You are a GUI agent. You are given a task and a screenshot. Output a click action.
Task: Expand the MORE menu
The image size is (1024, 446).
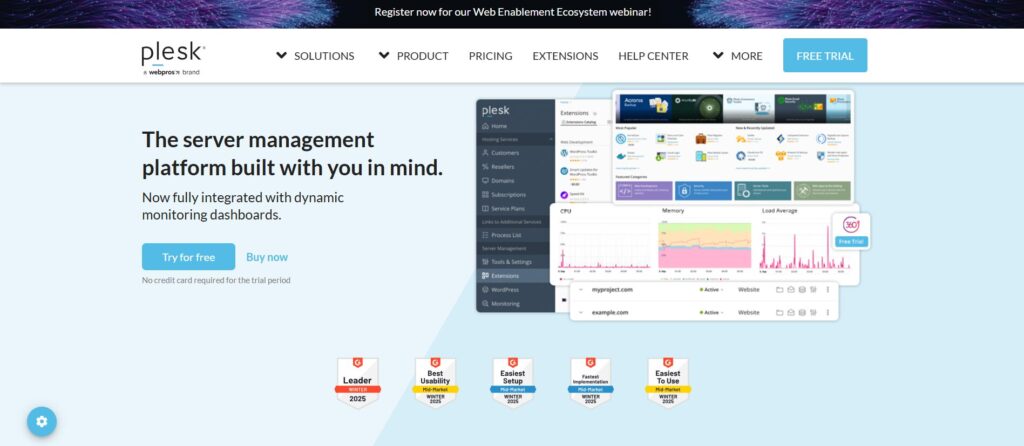coord(737,56)
